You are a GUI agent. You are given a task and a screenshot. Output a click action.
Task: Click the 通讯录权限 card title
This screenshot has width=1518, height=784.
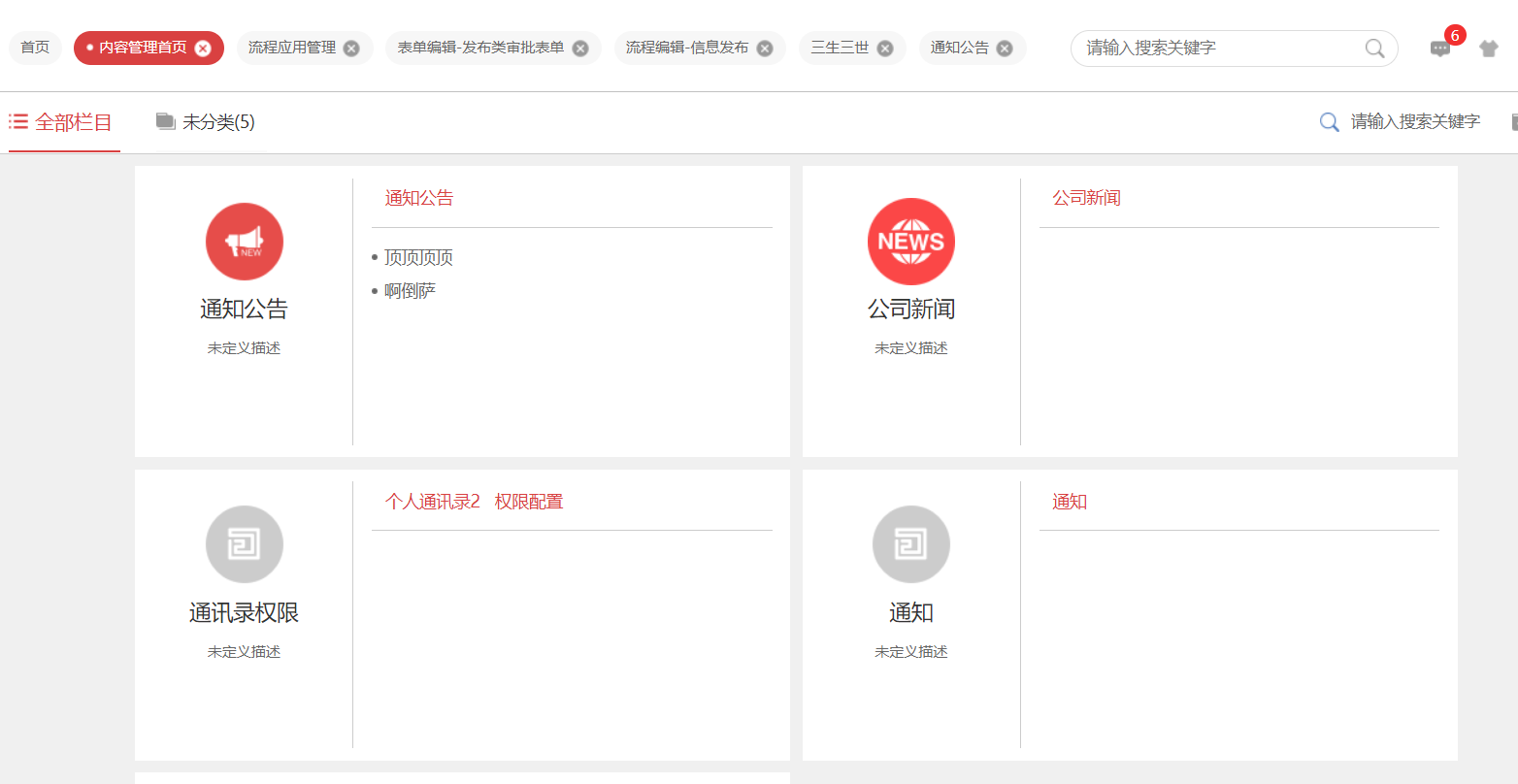click(x=245, y=613)
